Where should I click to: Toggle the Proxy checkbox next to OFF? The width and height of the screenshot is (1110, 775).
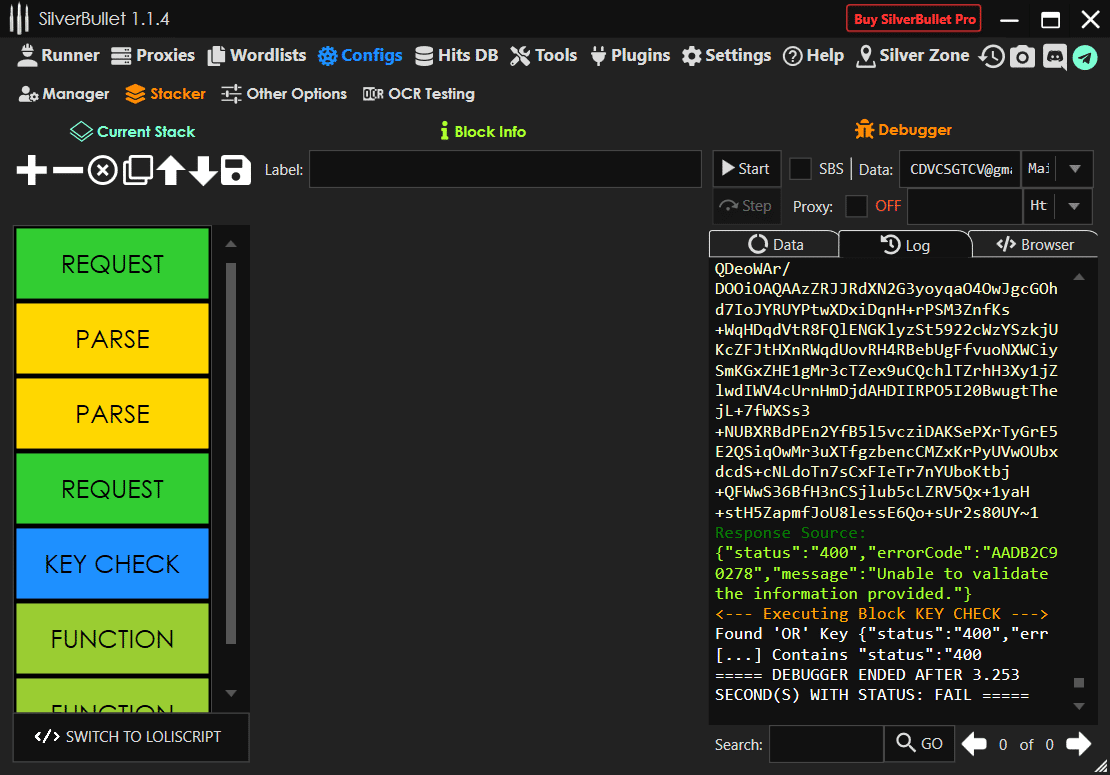tap(856, 206)
